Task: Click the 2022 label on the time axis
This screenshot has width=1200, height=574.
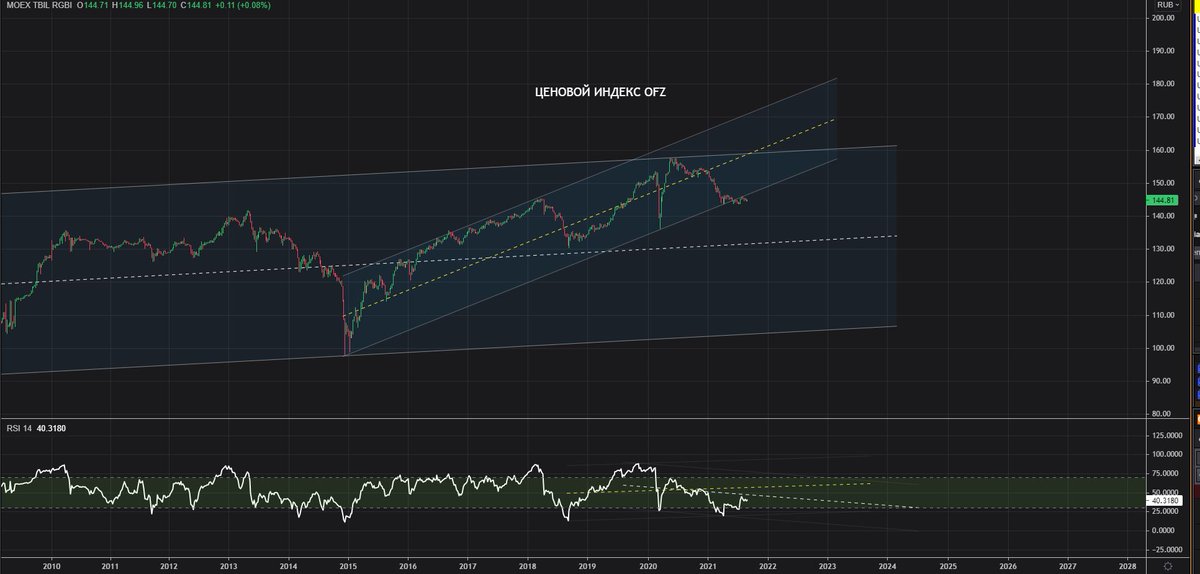Action: point(767,564)
